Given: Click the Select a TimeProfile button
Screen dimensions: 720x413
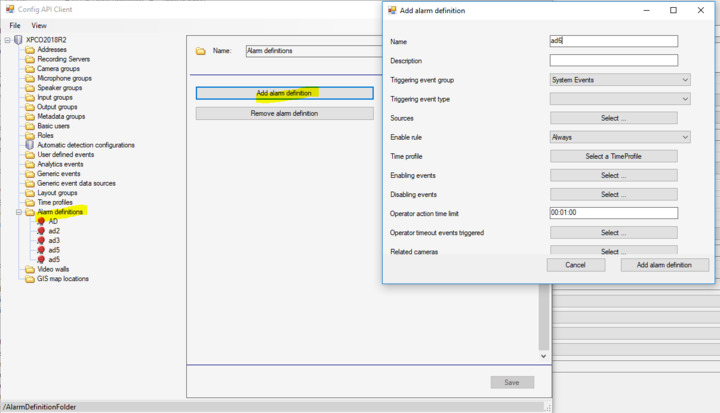Looking at the screenshot, I should tap(614, 156).
